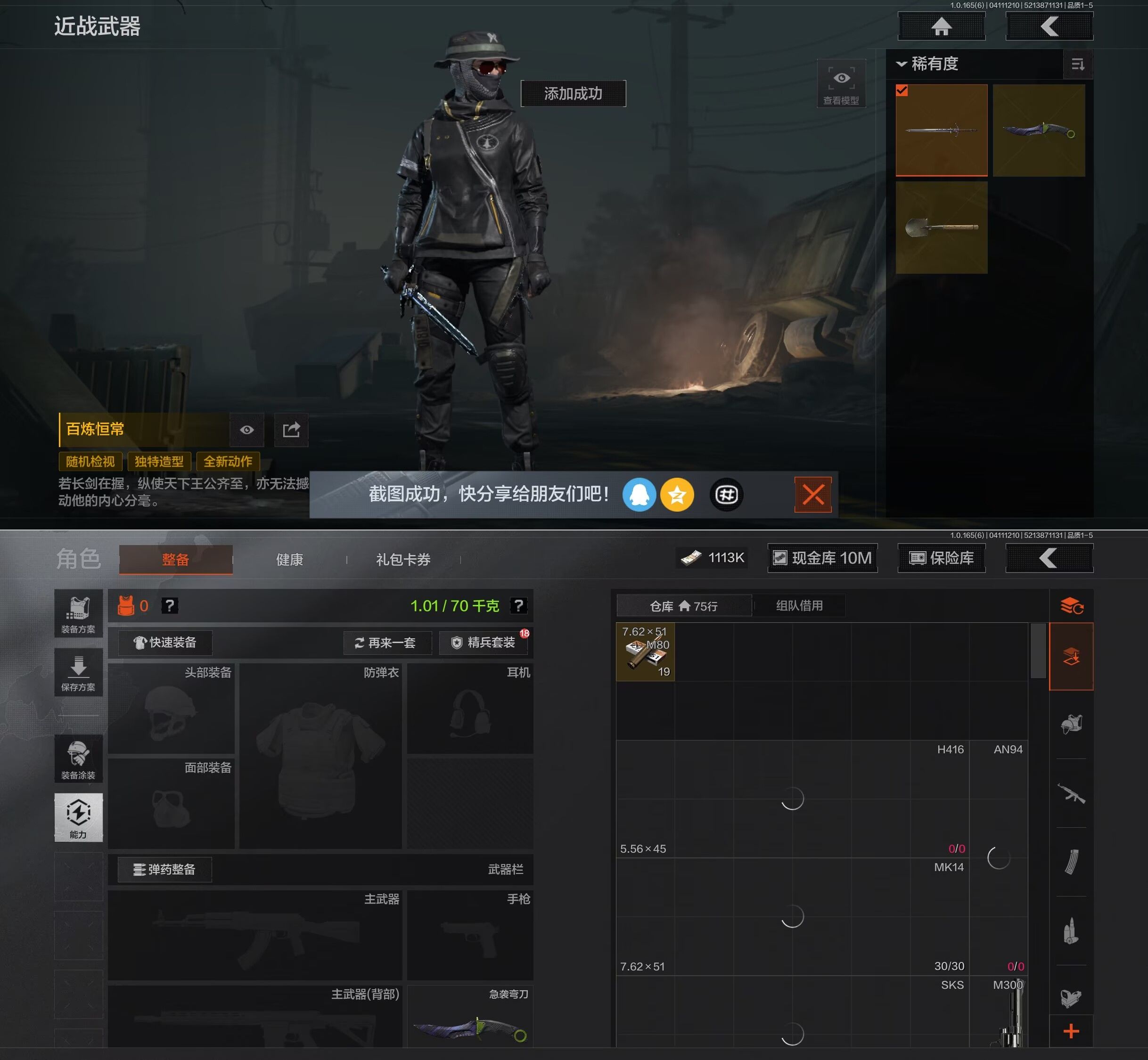
Task: Open the weight question mark help
Action: pyautogui.click(x=518, y=606)
